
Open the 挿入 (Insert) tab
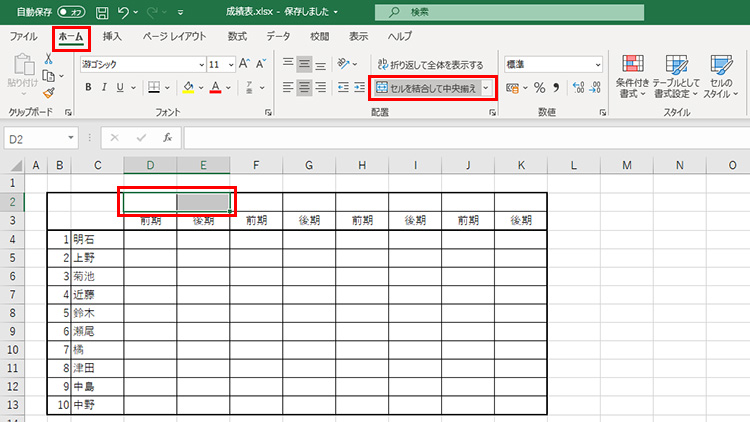pos(112,36)
